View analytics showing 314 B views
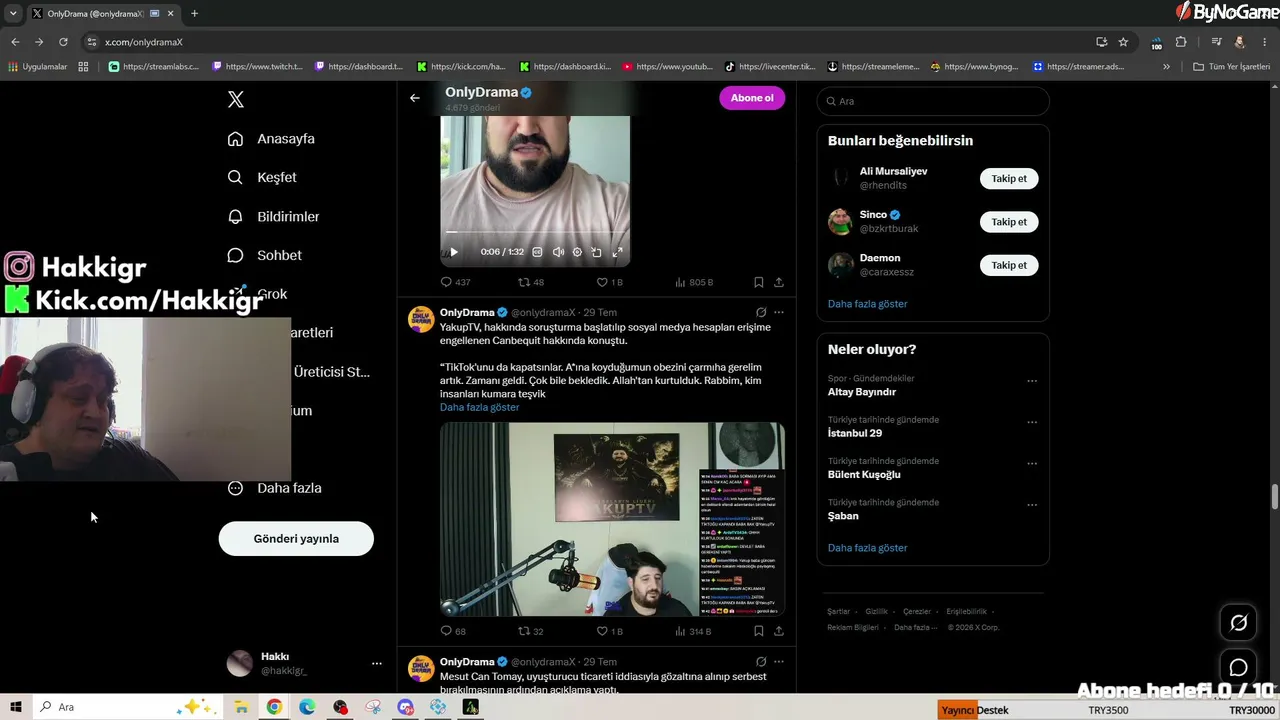This screenshot has height=720, width=1280. (694, 631)
